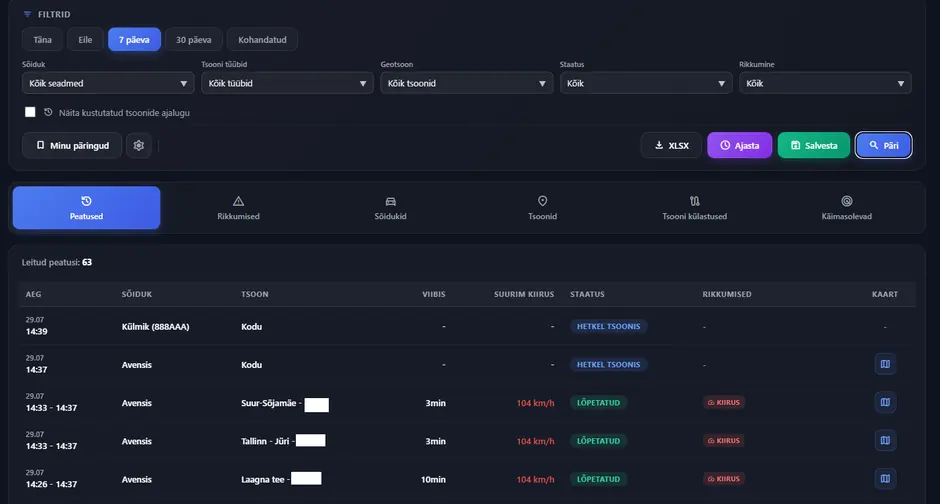Click KIIRUS violation badge in Tallinn - Jüri row
This screenshot has height=504, width=940.
(724, 440)
